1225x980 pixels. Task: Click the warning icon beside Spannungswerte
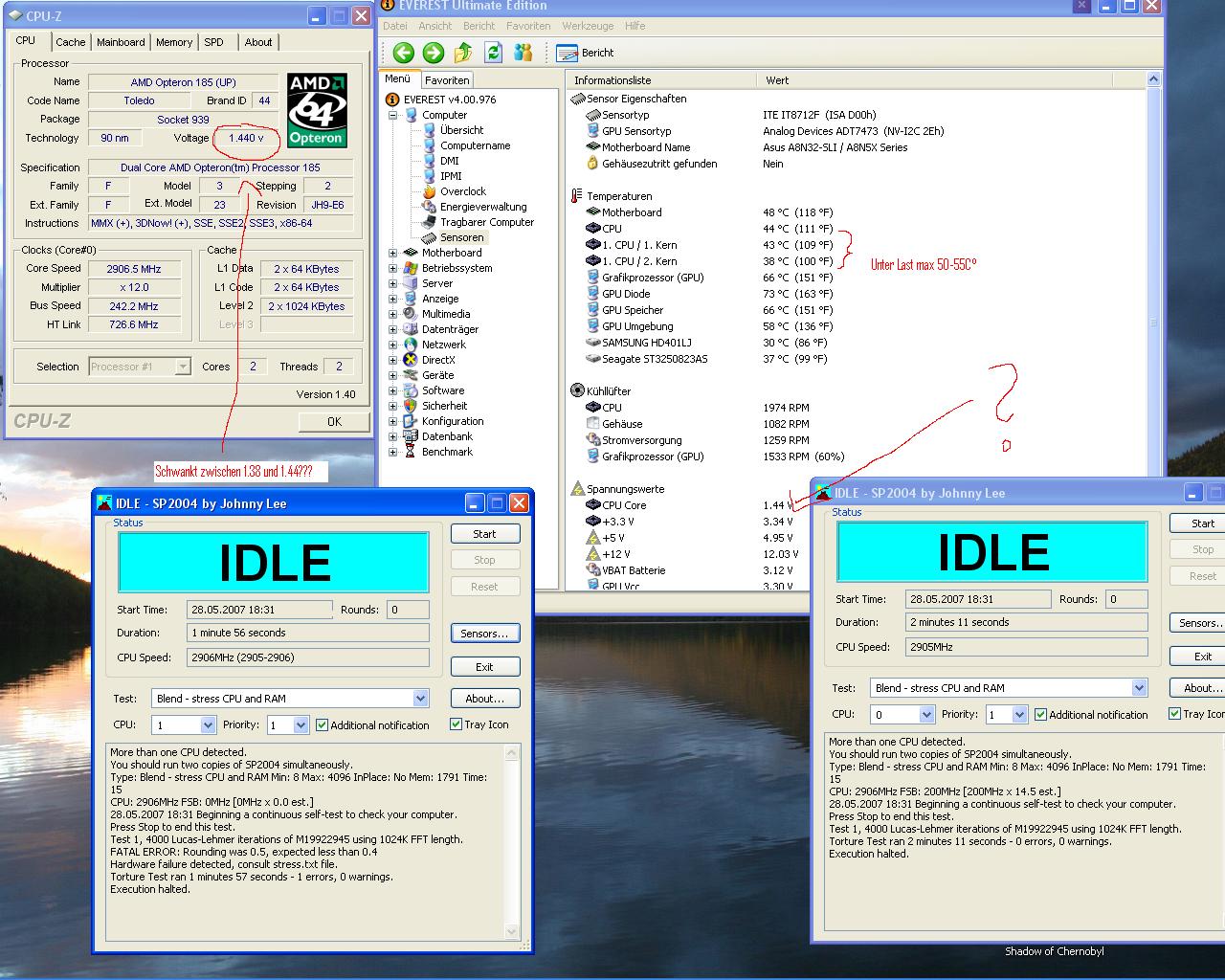tap(577, 489)
